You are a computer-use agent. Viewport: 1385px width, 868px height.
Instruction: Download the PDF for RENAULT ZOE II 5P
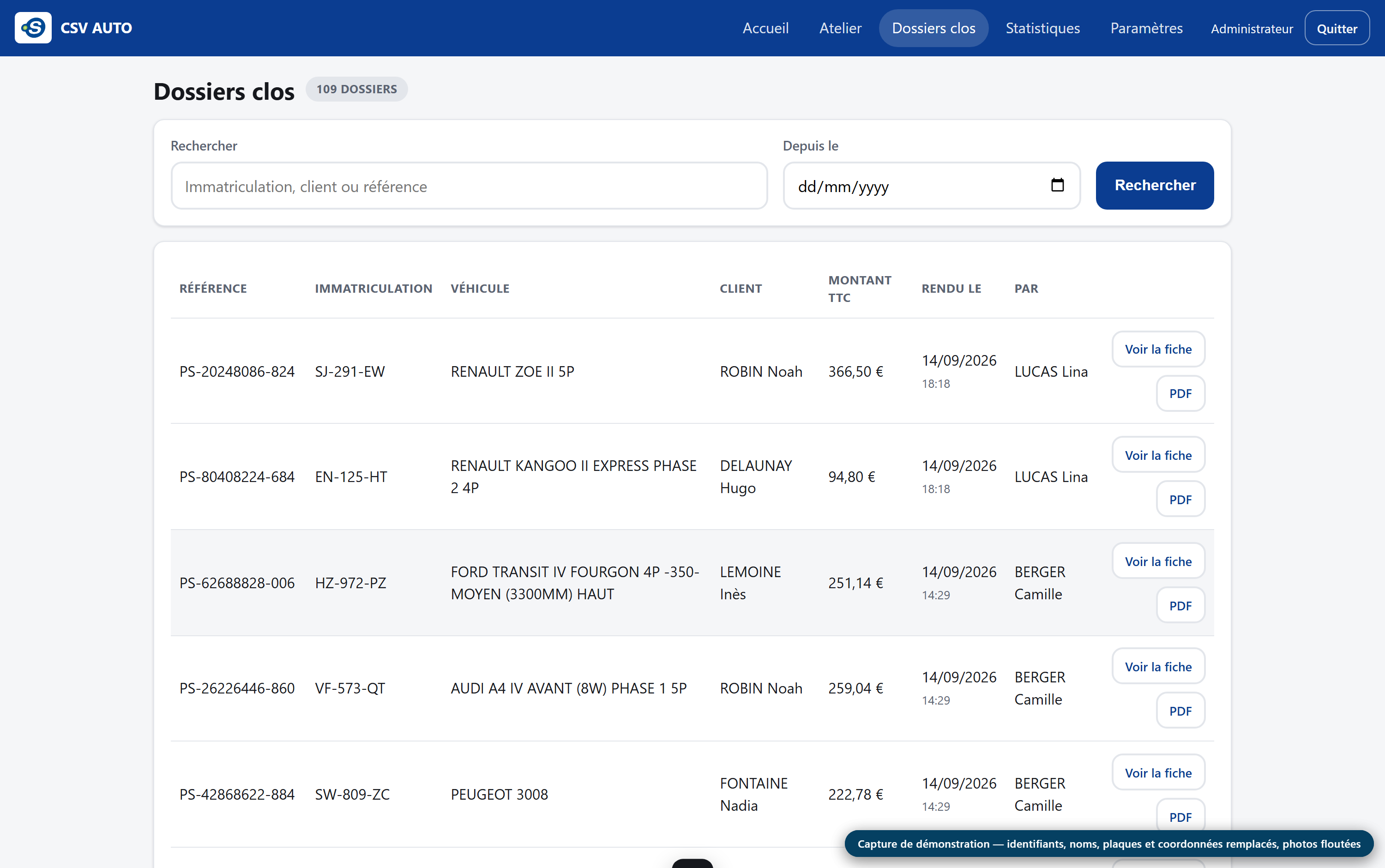(1180, 394)
